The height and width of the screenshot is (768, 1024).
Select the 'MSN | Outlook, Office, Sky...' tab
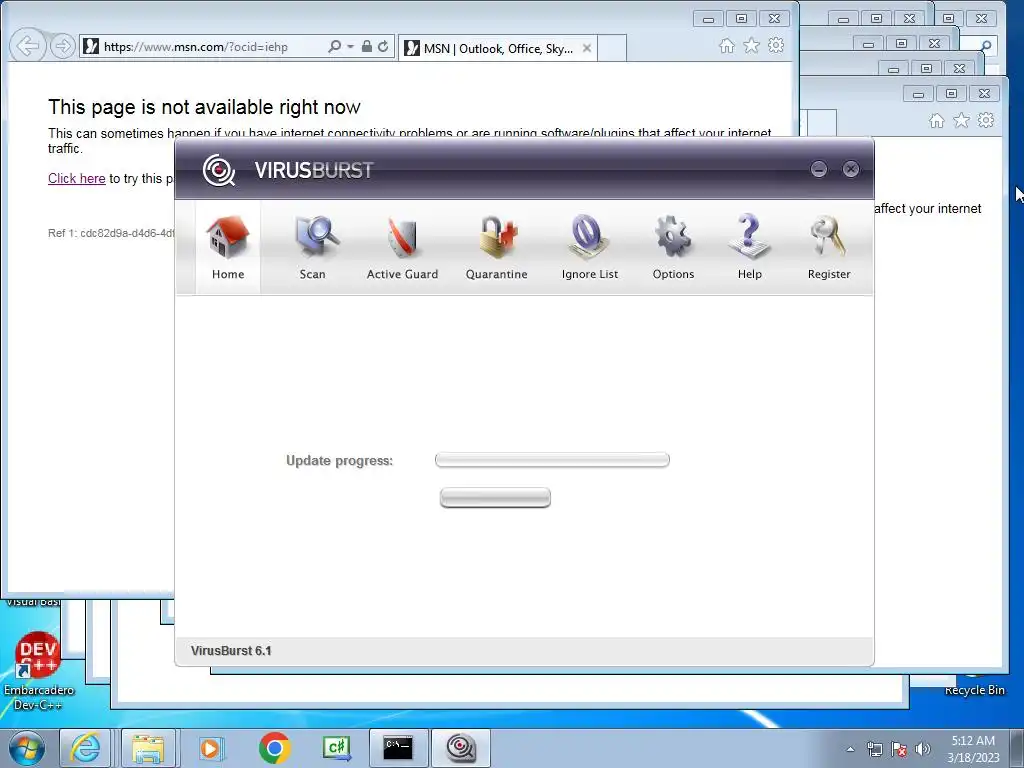pos(498,48)
